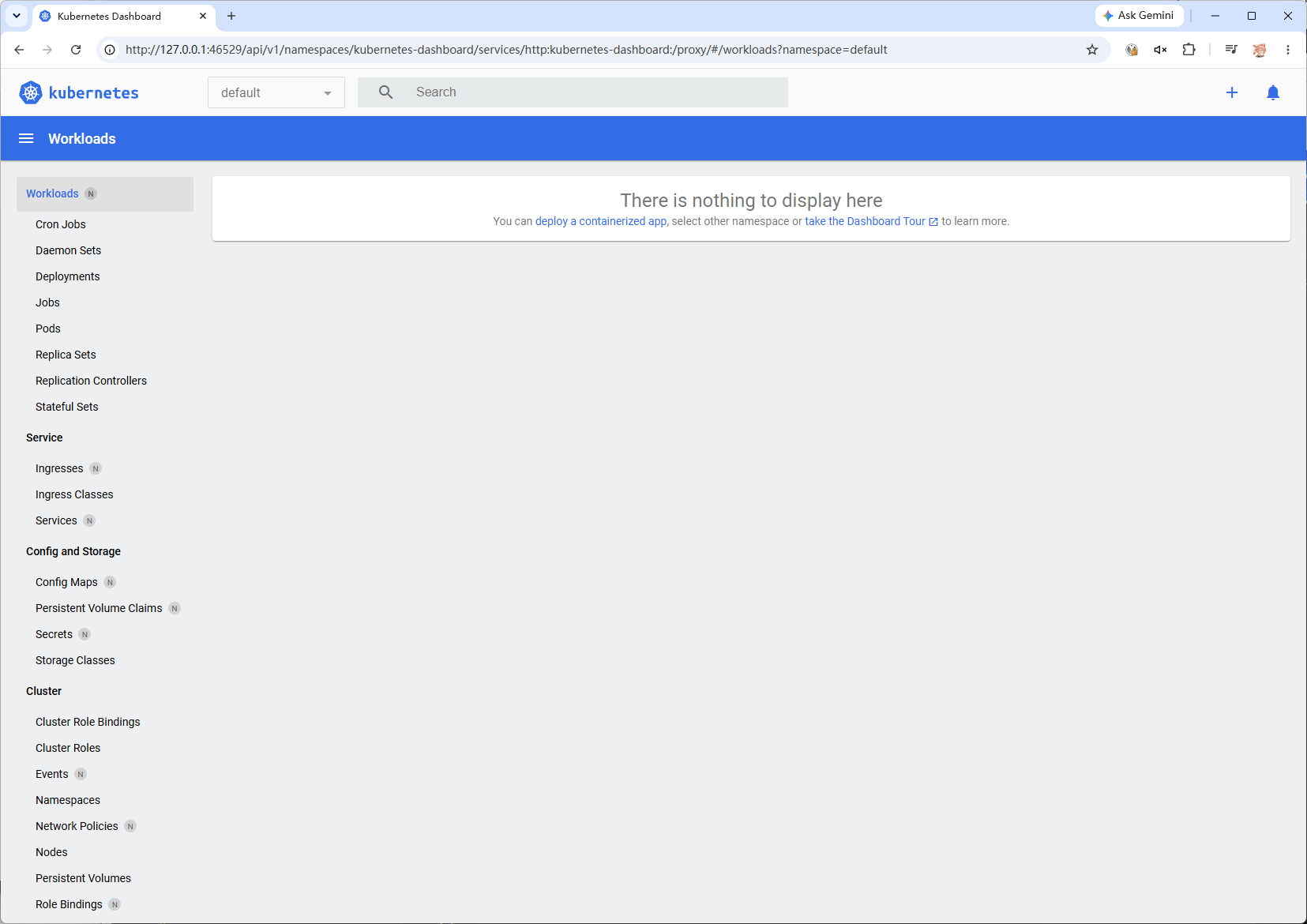Close the Kubernetes Dashboard tab
This screenshot has width=1307, height=924.
pyautogui.click(x=203, y=16)
